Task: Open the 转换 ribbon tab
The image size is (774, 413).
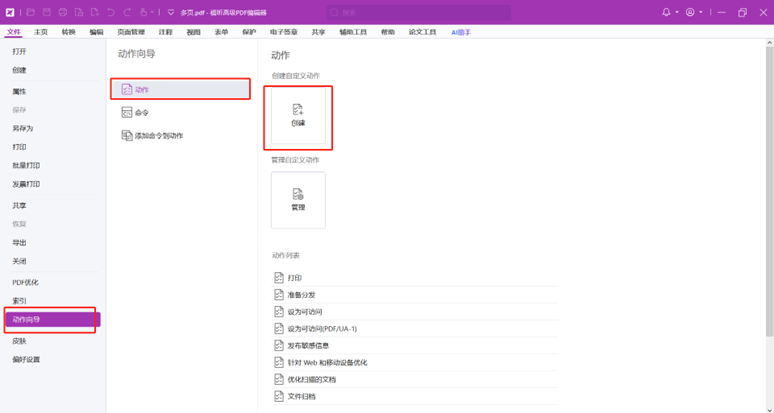Action: coord(69,32)
